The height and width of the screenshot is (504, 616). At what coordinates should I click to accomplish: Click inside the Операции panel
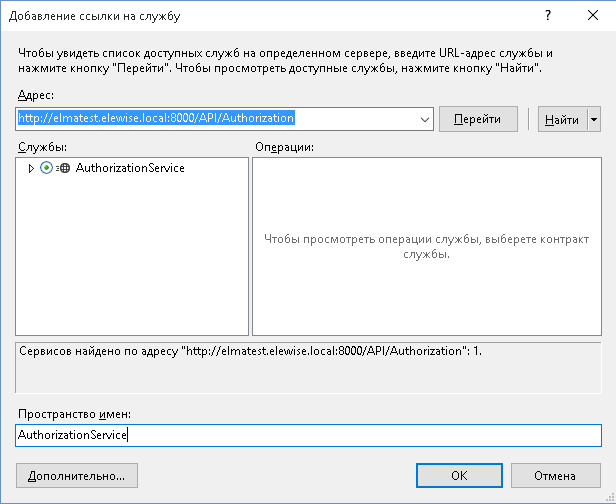pyautogui.click(x=426, y=290)
